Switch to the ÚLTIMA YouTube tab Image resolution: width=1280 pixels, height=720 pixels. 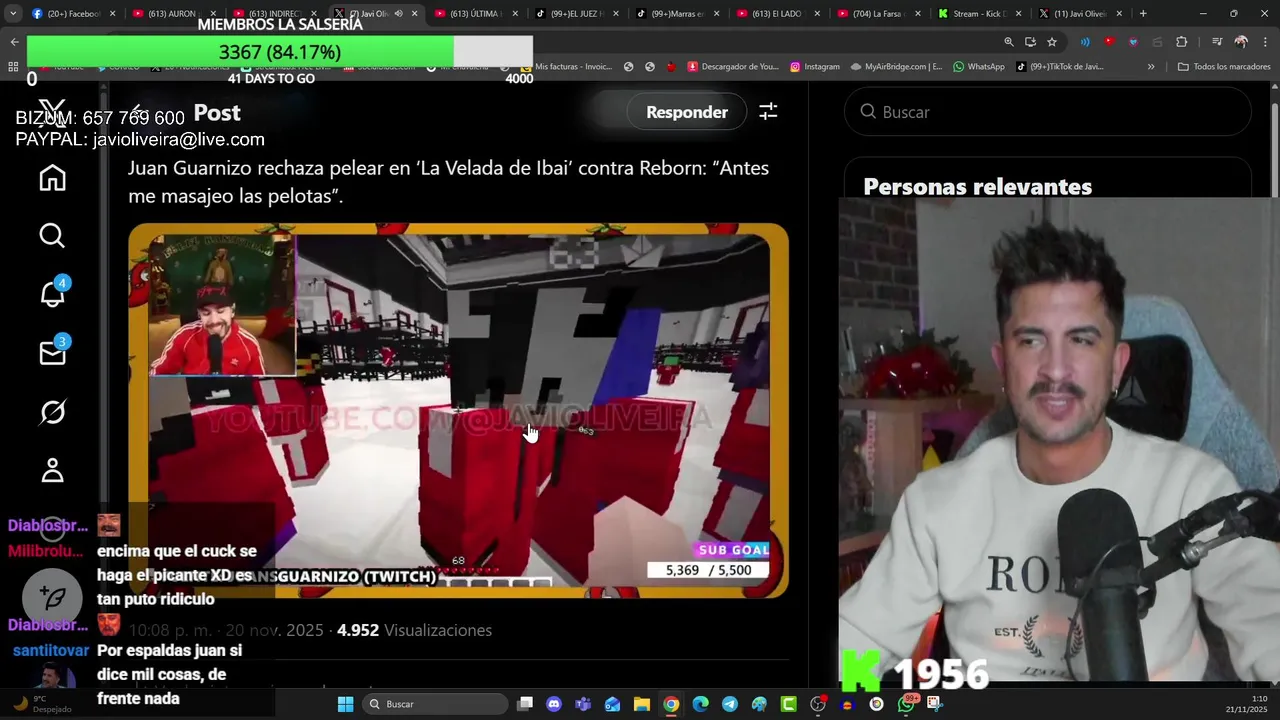tap(474, 14)
